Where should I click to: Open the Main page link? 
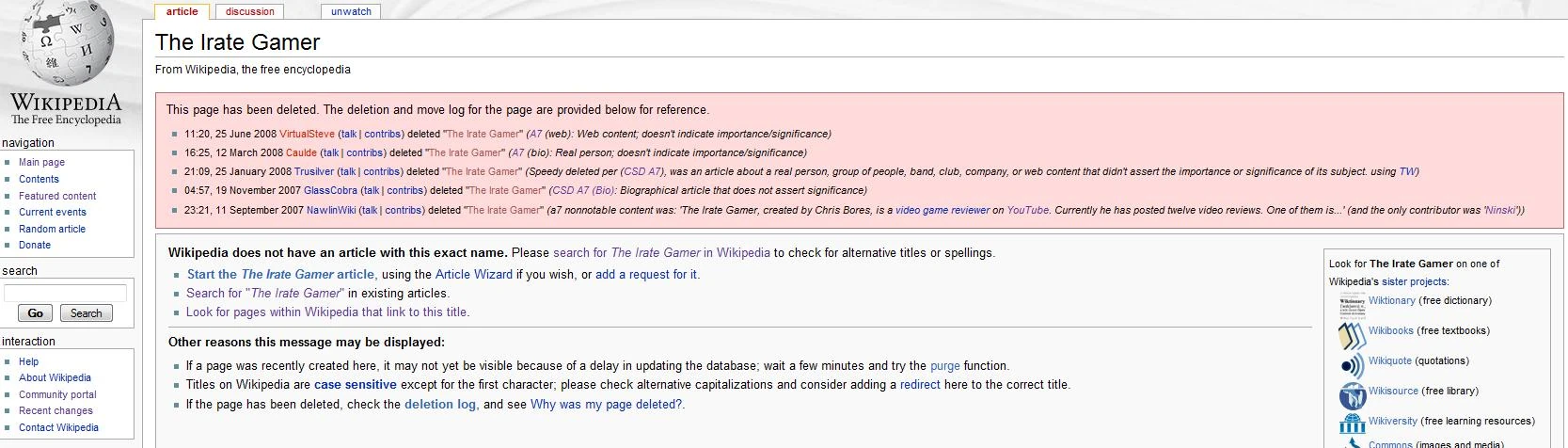click(x=41, y=163)
